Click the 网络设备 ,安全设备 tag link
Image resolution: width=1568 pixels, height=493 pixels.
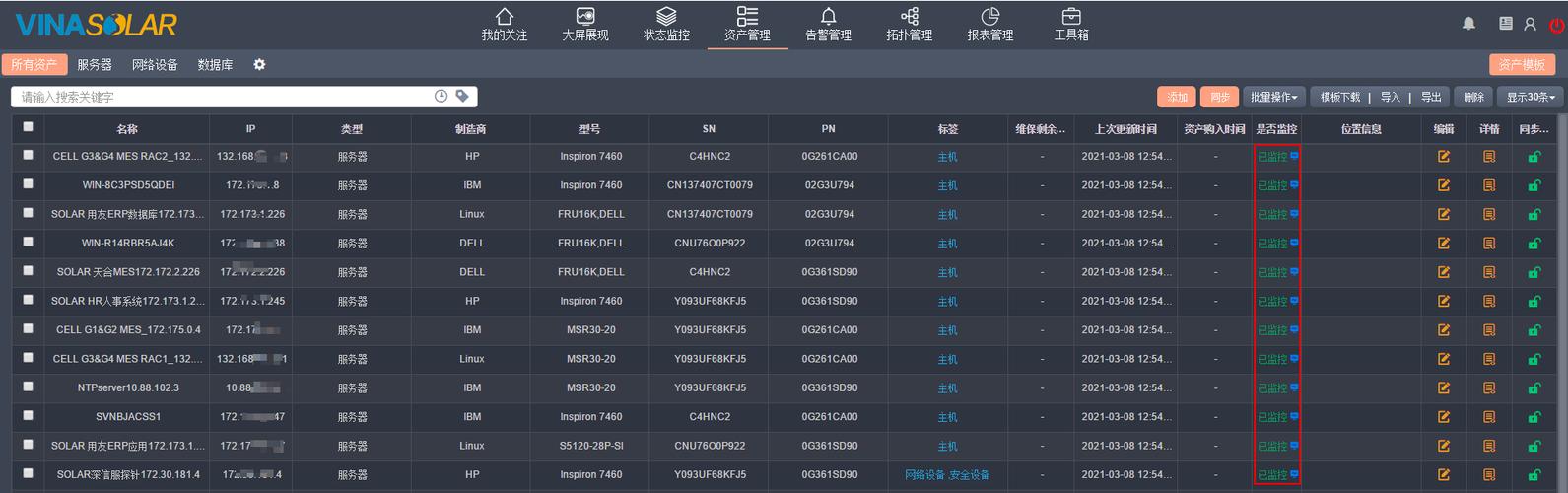pos(947,475)
